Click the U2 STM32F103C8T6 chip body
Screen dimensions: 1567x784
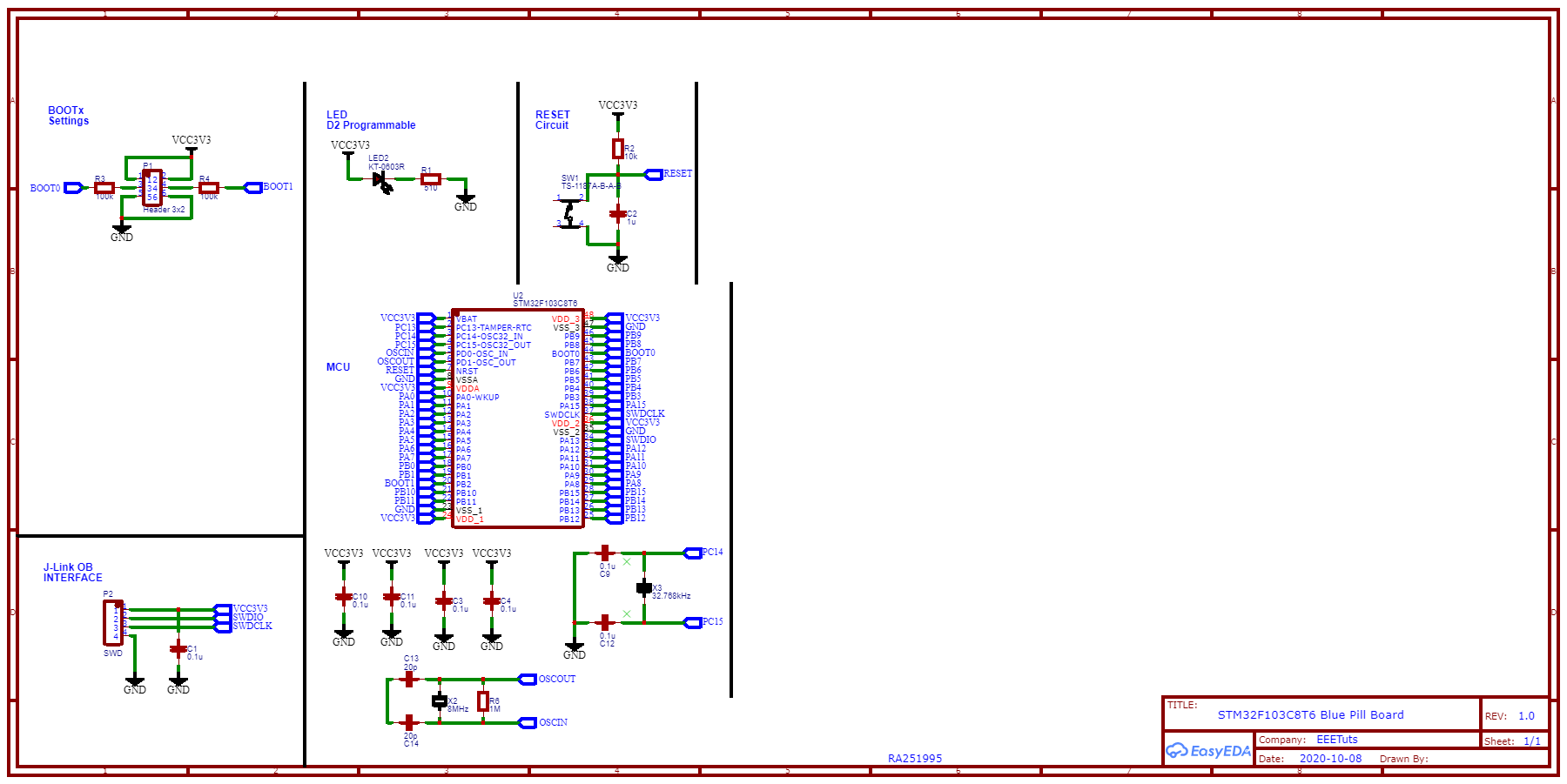click(x=518, y=419)
